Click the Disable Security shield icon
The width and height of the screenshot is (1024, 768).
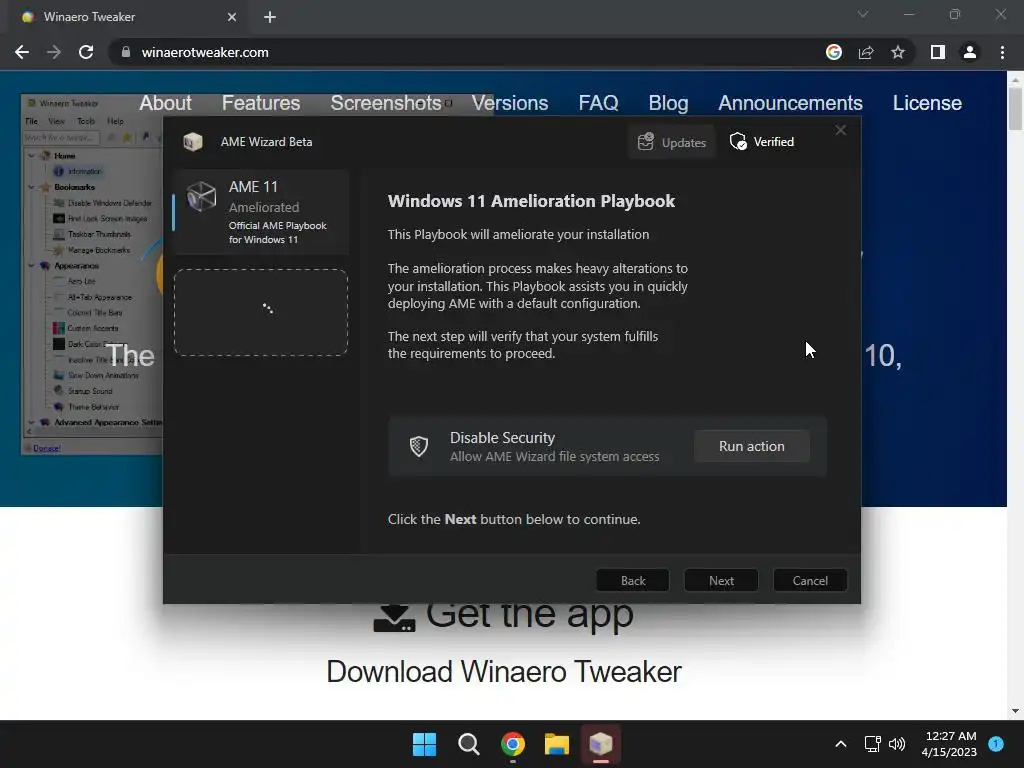click(419, 447)
